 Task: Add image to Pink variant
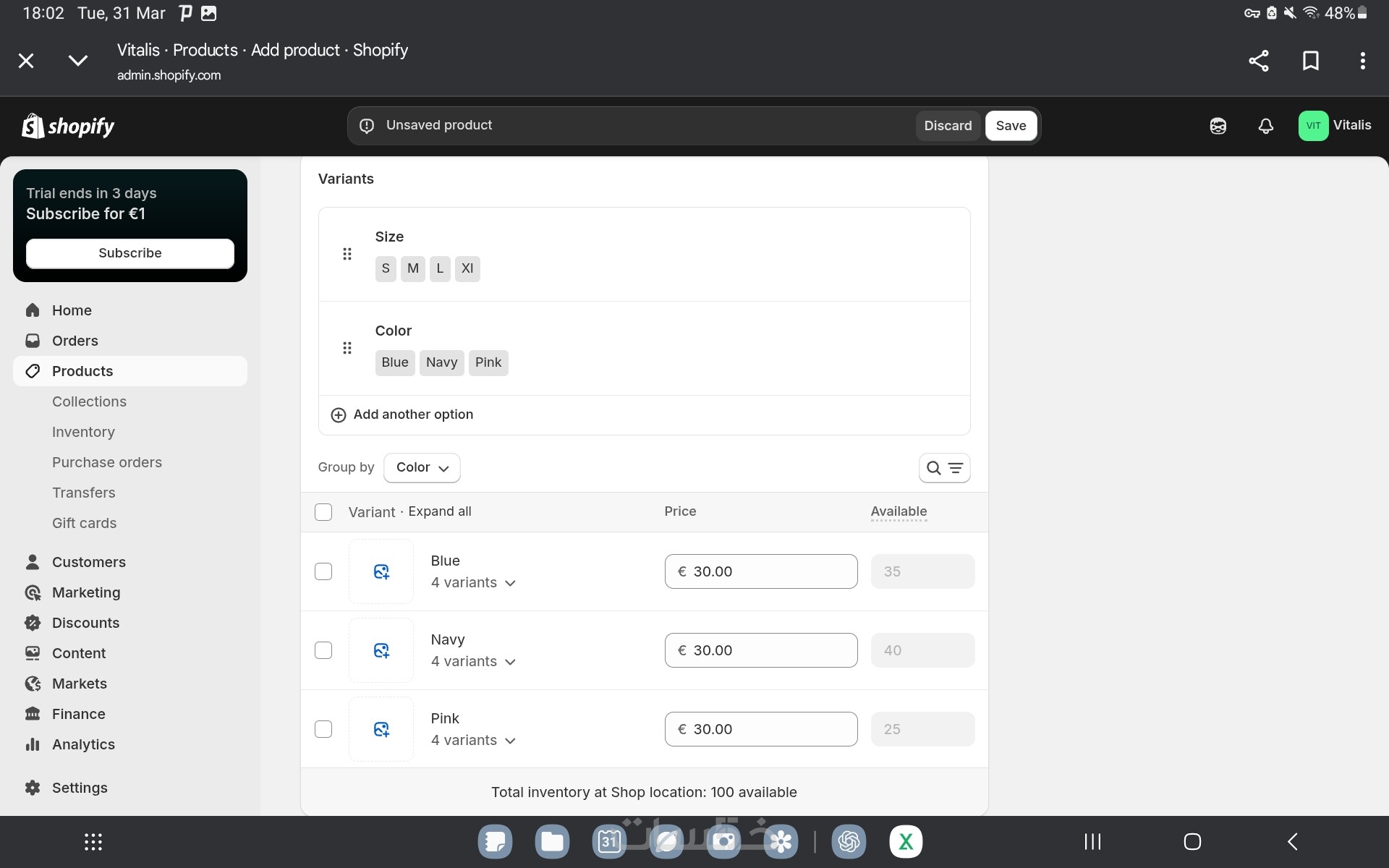click(x=381, y=729)
